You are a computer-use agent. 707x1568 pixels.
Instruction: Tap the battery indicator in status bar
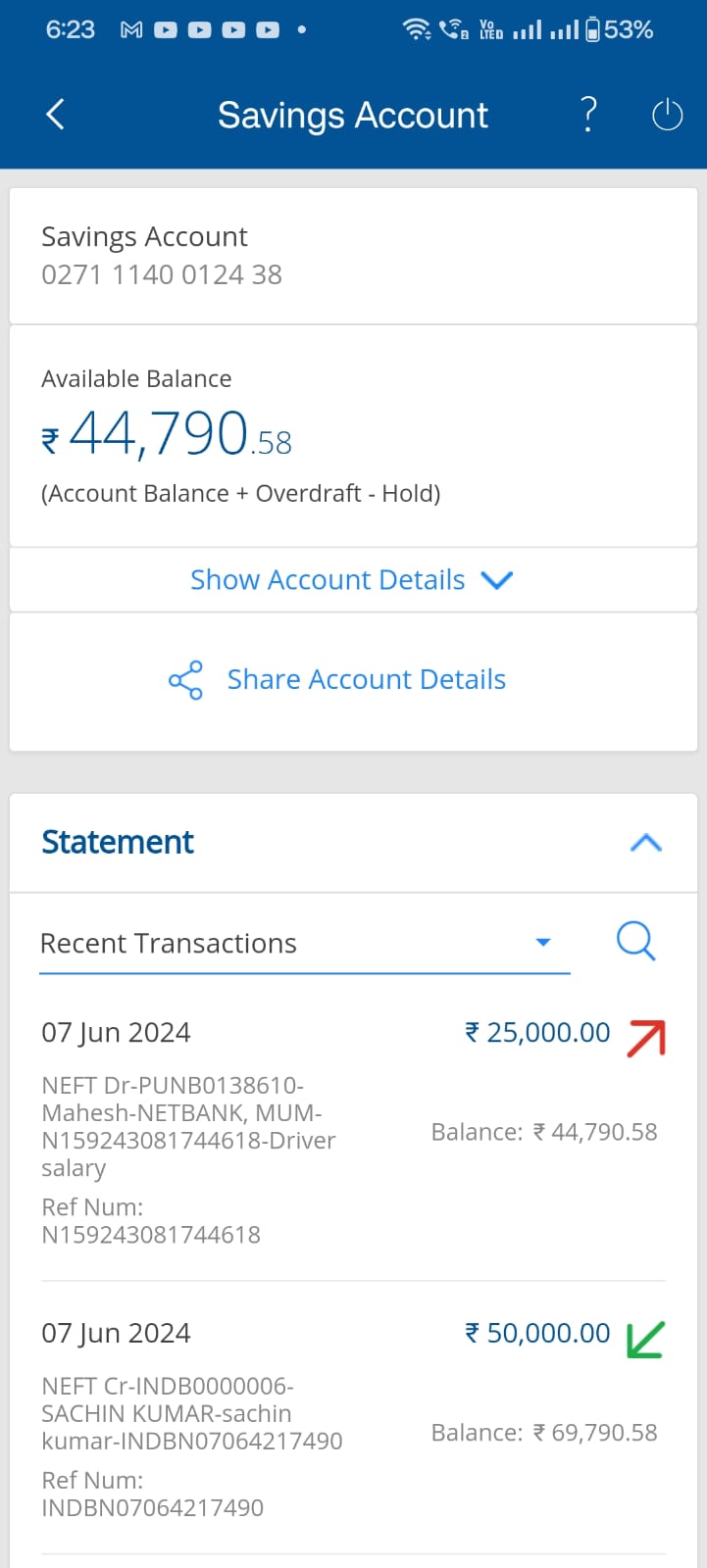point(593,30)
